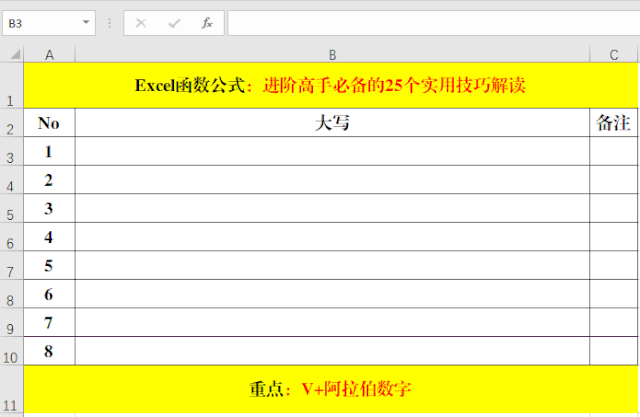The height and width of the screenshot is (417, 640).
Task: Click cell containing number 5
Action: point(49,265)
